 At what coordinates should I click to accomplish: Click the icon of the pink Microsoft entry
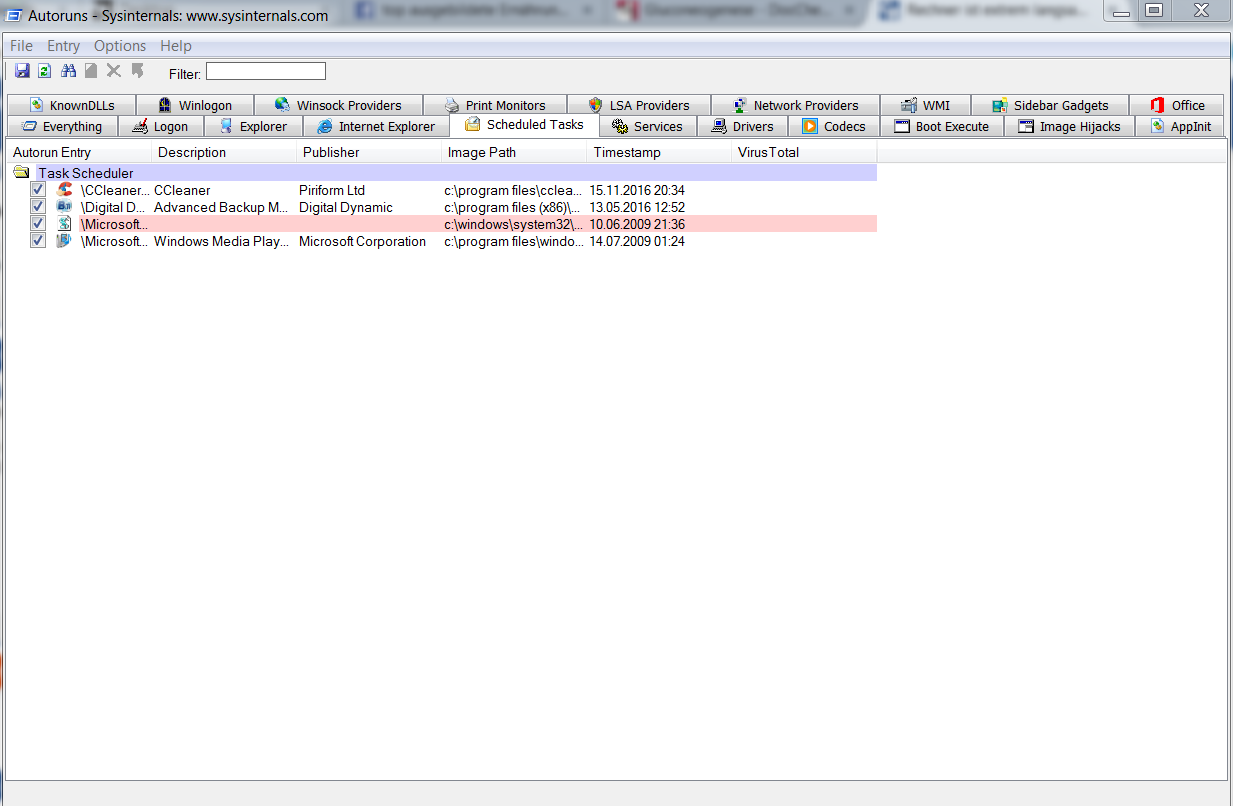(64, 224)
